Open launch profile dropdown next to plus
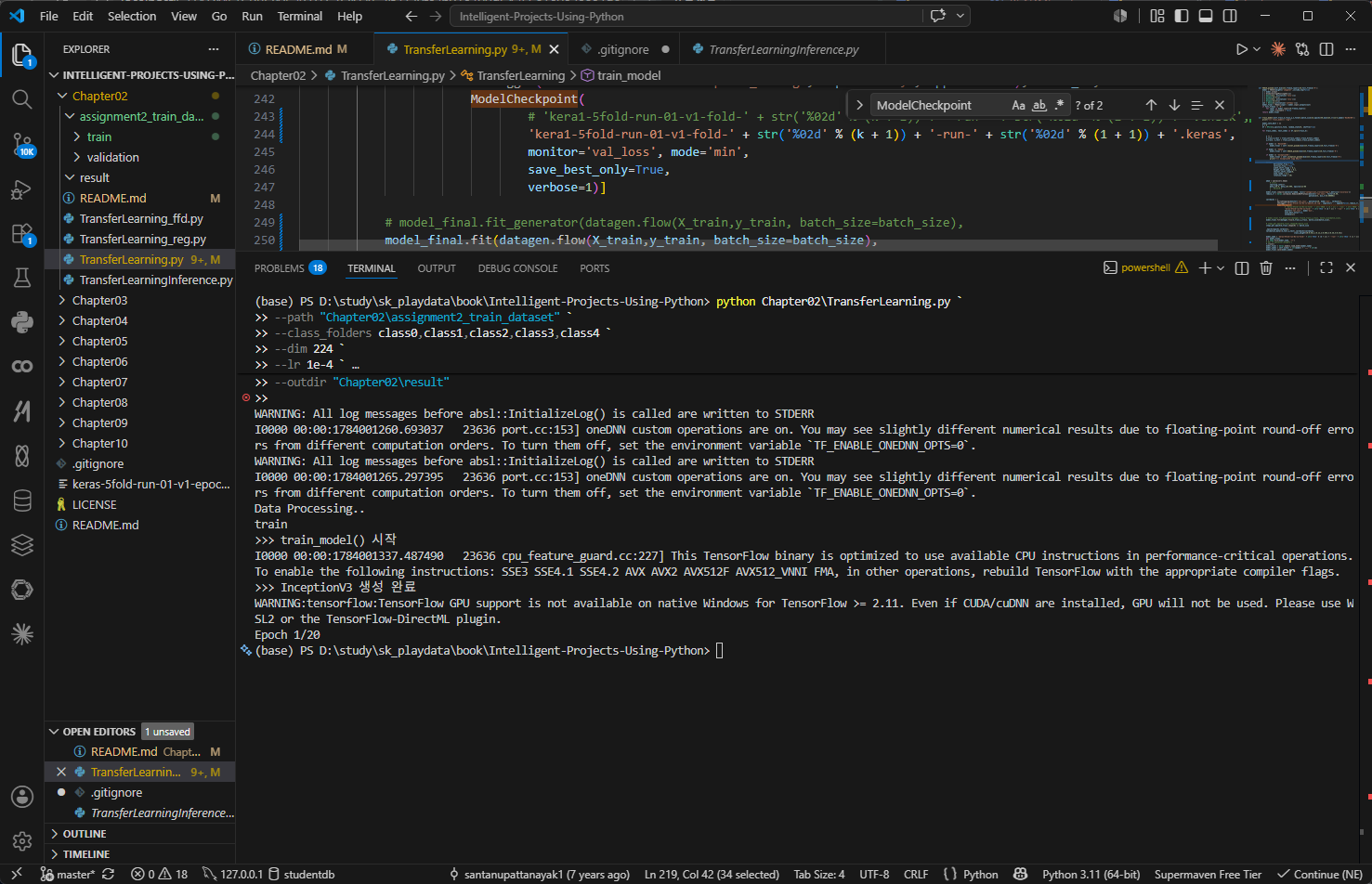The width and height of the screenshot is (1372, 884). tap(1221, 267)
